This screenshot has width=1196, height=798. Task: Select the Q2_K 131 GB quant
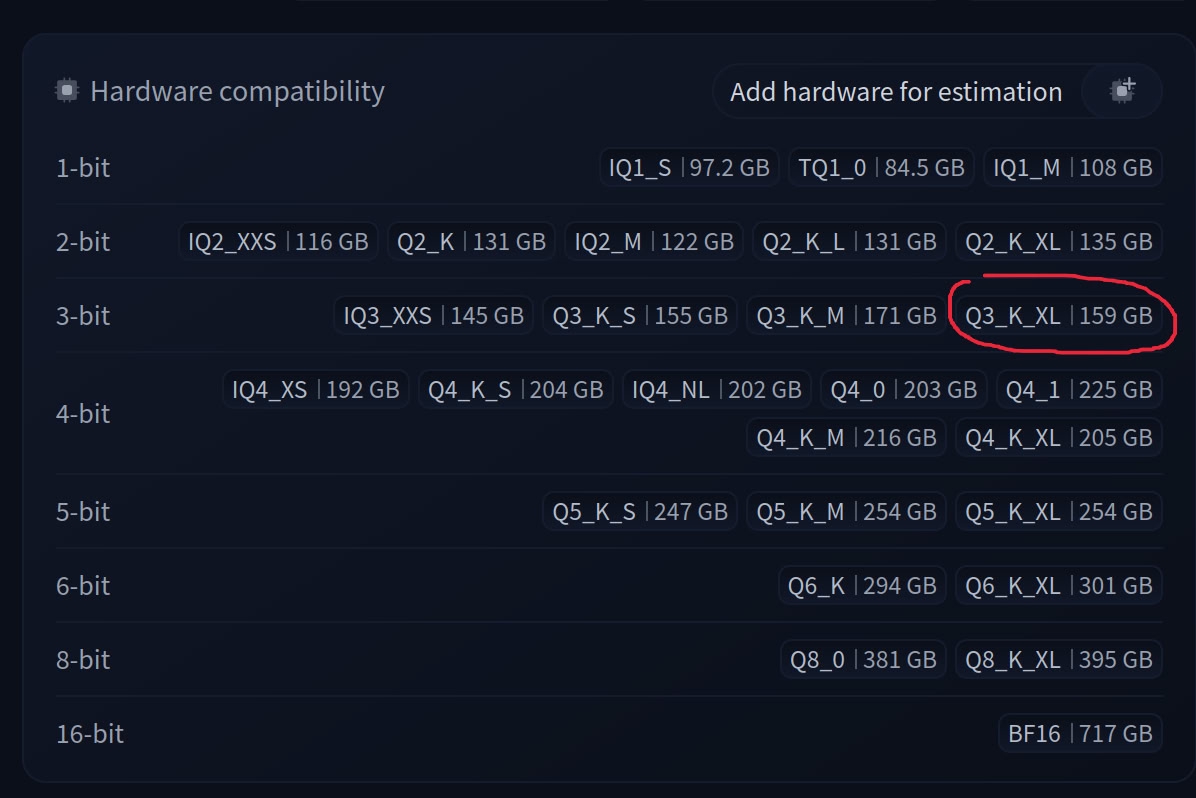coord(471,241)
